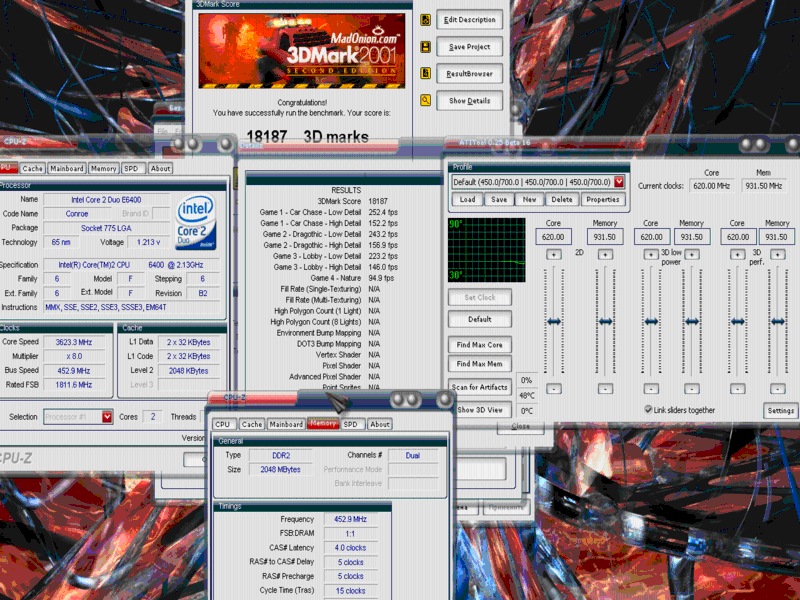Open Mainboard tab in CPU-Z processor window
Screen dimensions: 800x600
(x=66, y=168)
